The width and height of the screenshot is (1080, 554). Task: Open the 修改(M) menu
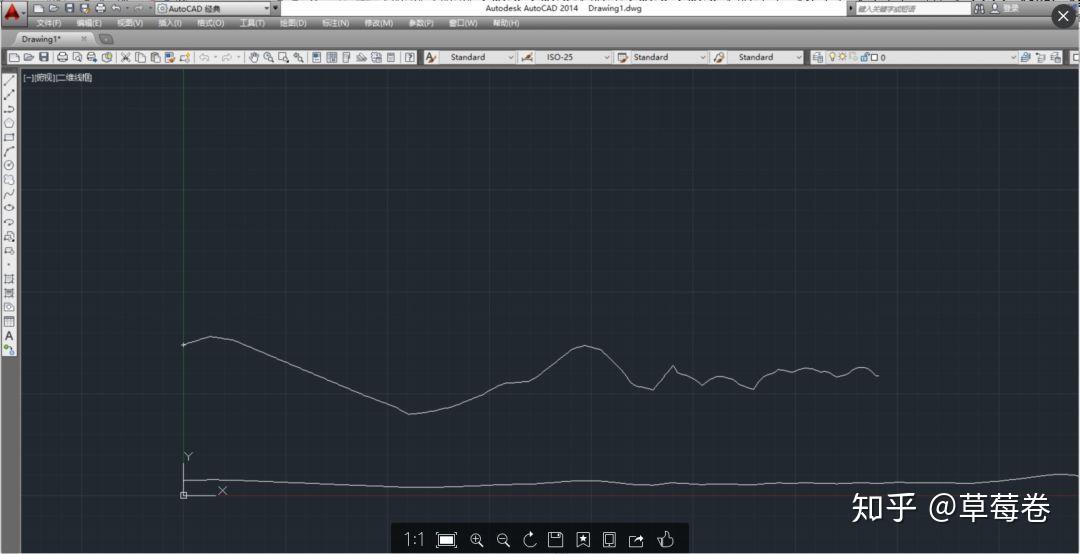tap(379, 23)
